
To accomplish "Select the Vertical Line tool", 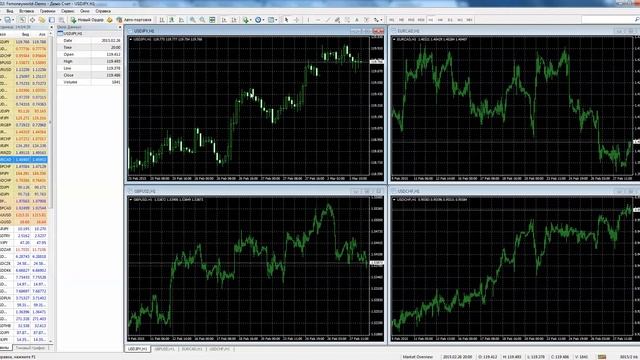I will tap(308, 20).
